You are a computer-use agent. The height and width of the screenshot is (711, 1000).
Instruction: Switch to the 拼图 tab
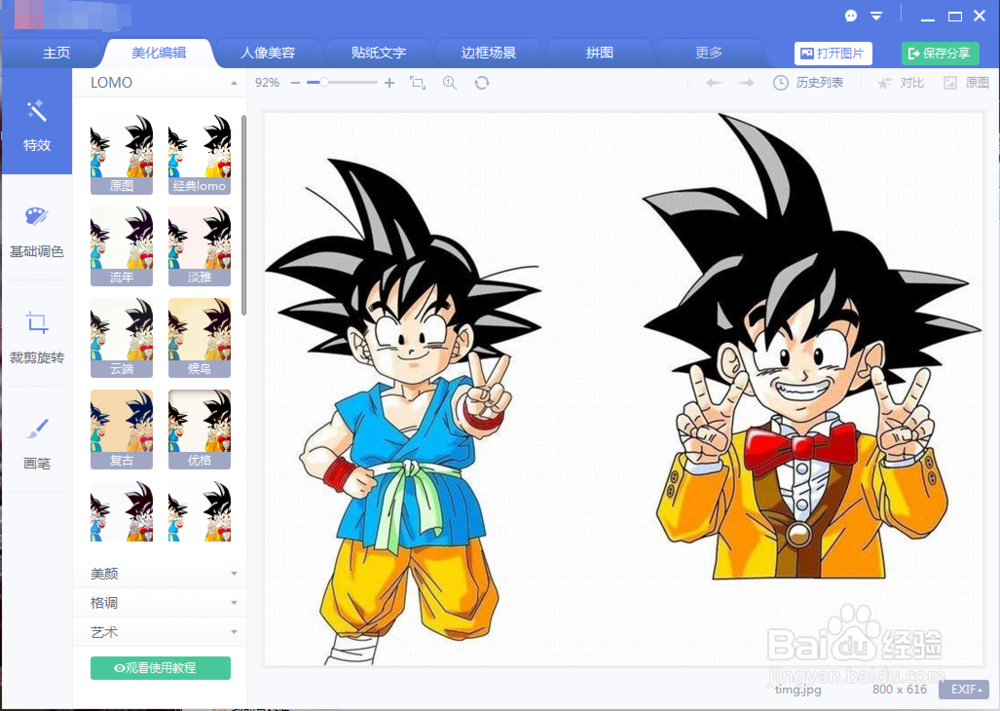(599, 53)
